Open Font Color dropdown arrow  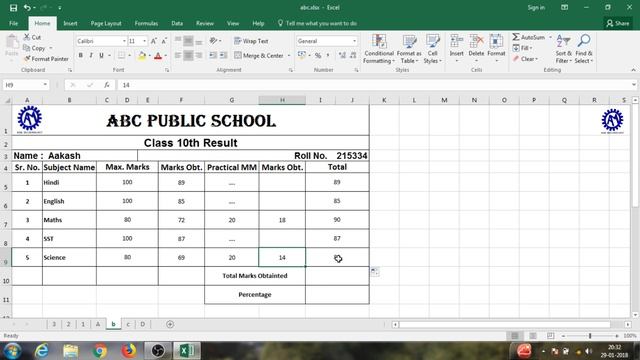tap(166, 56)
